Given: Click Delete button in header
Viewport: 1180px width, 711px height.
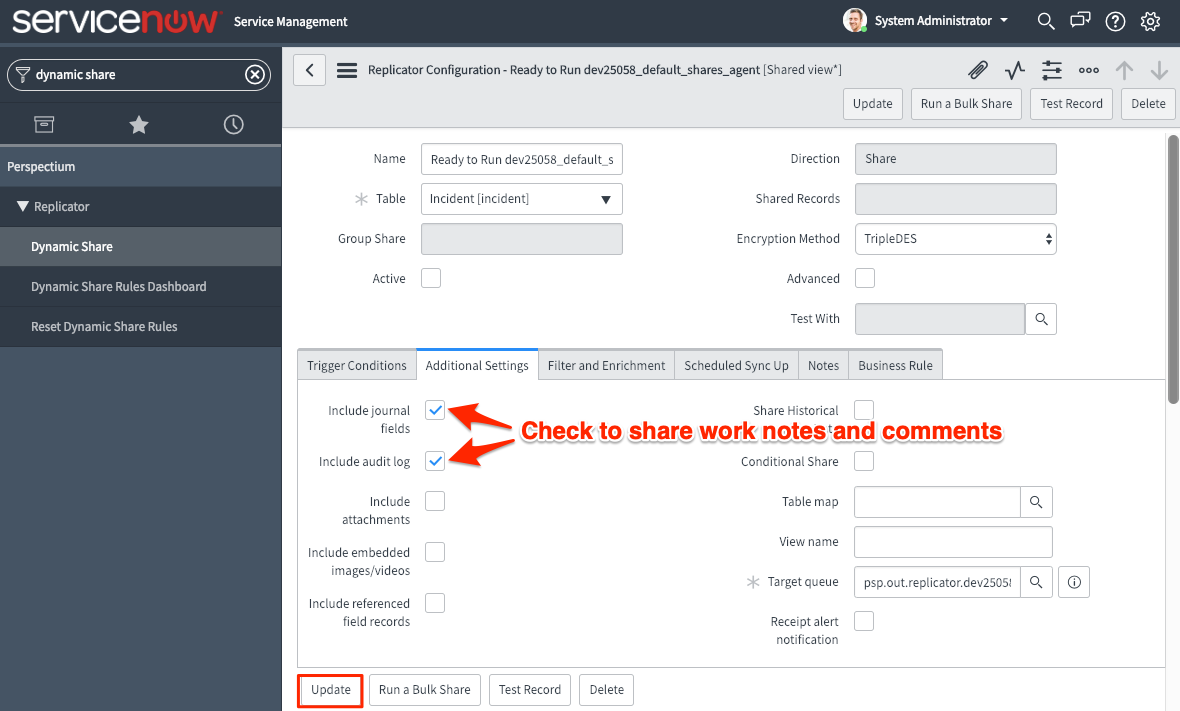Looking at the screenshot, I should [1148, 104].
